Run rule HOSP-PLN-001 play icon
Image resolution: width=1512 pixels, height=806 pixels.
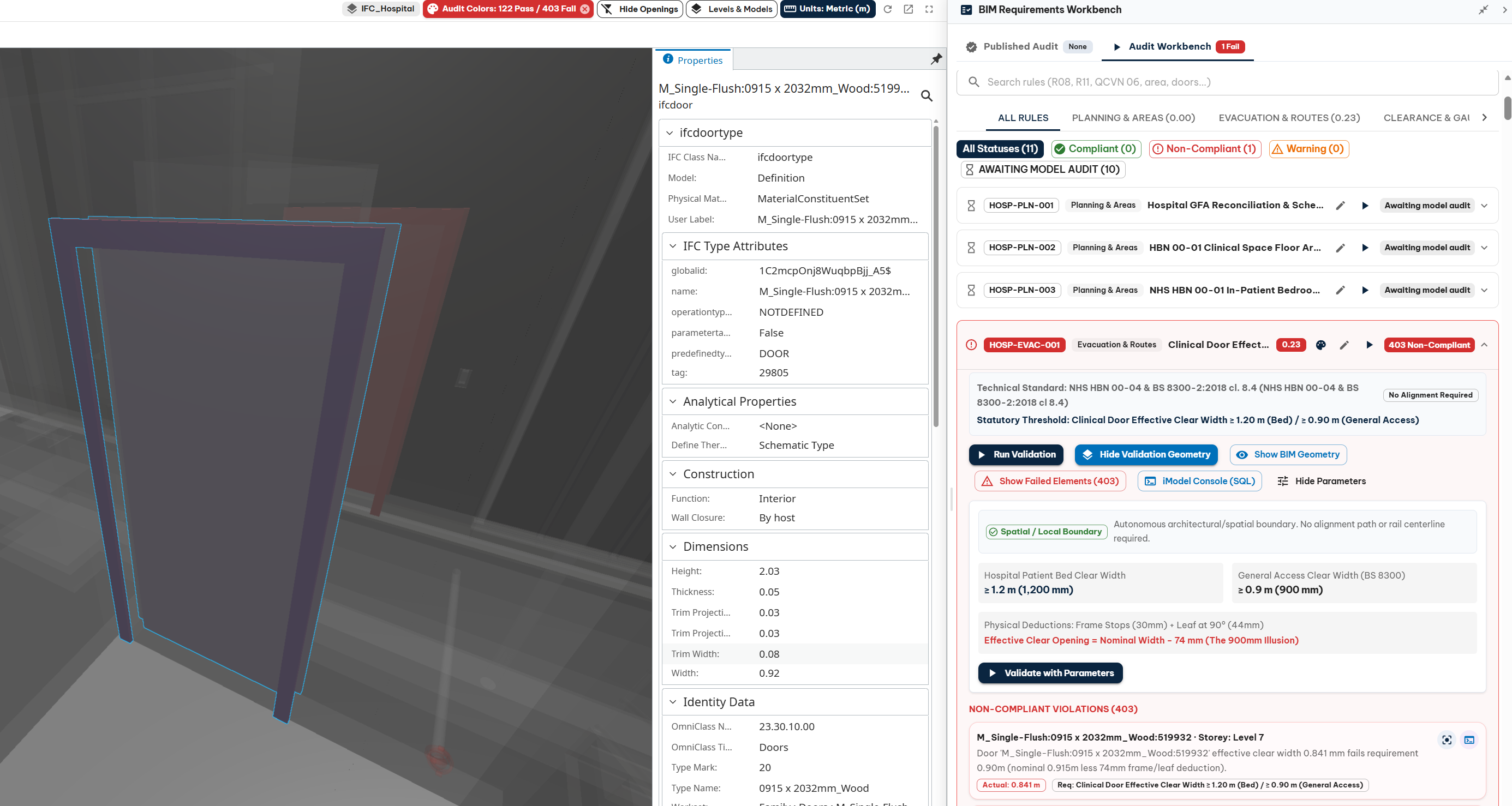[1365, 205]
